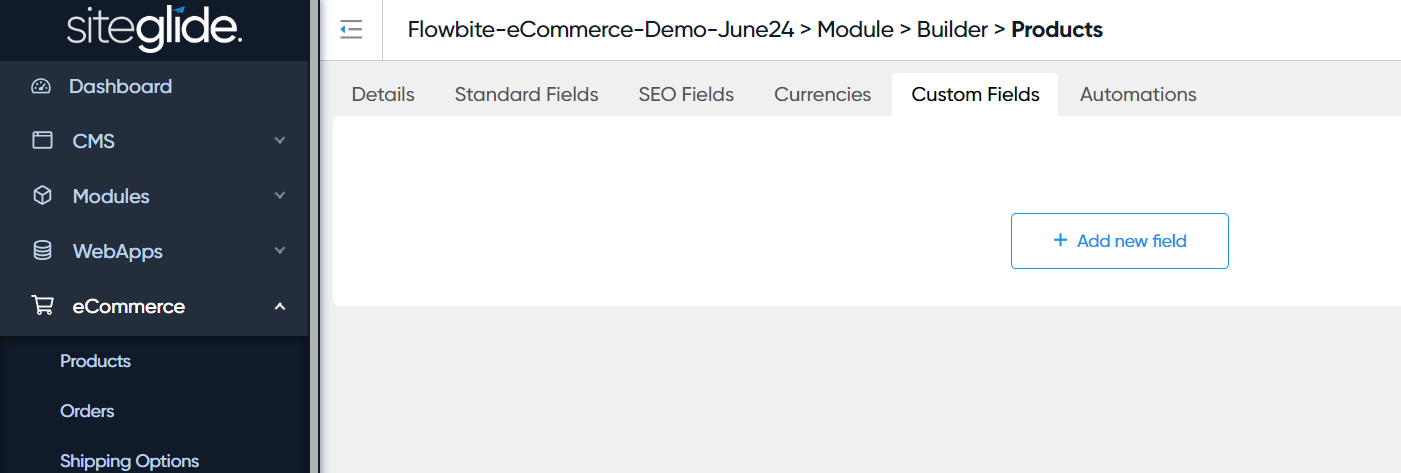Switch to the Details tab

tap(383, 95)
